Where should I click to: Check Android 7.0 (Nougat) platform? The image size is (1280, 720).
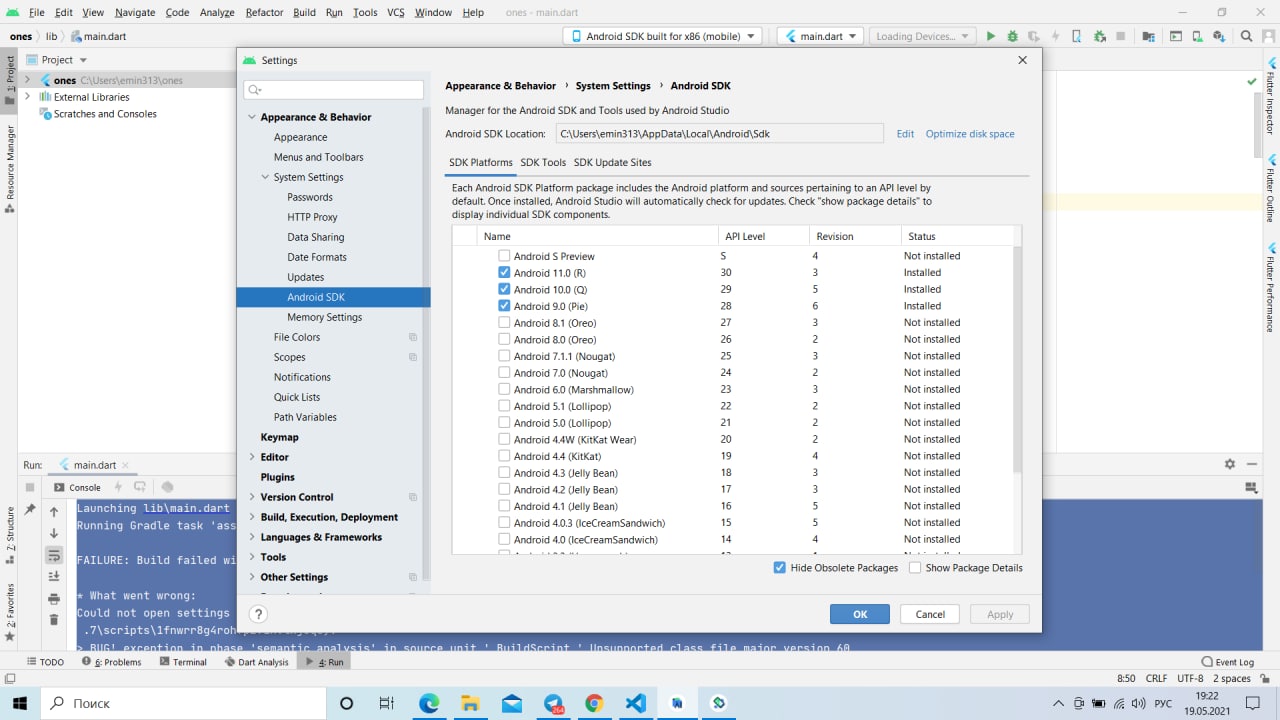tap(504, 372)
